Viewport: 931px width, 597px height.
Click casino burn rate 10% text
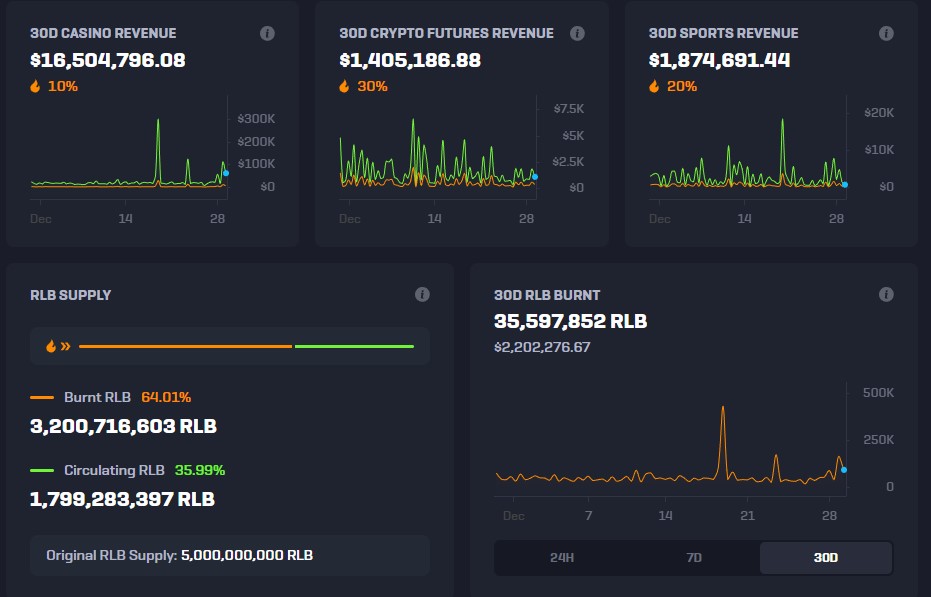point(62,86)
